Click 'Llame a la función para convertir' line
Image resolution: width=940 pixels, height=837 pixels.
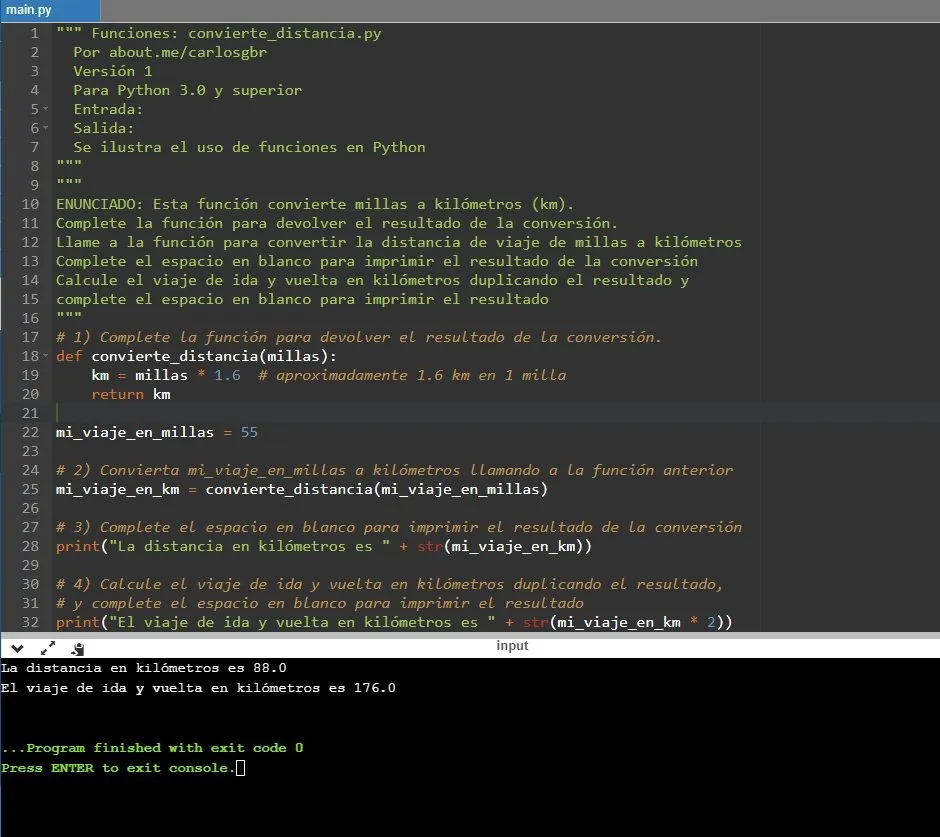click(399, 242)
